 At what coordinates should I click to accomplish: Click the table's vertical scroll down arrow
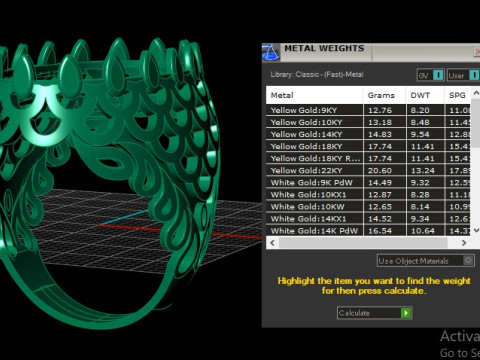coord(476,230)
